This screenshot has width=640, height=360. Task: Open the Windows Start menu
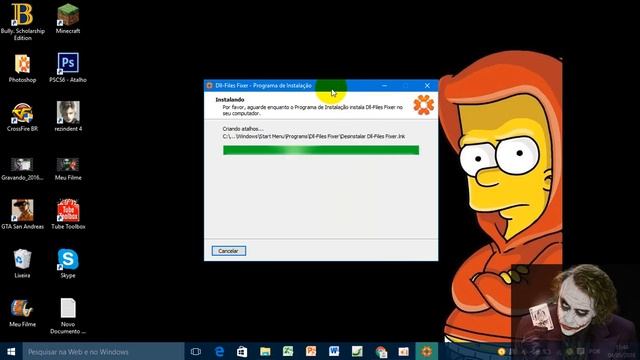click(11, 351)
